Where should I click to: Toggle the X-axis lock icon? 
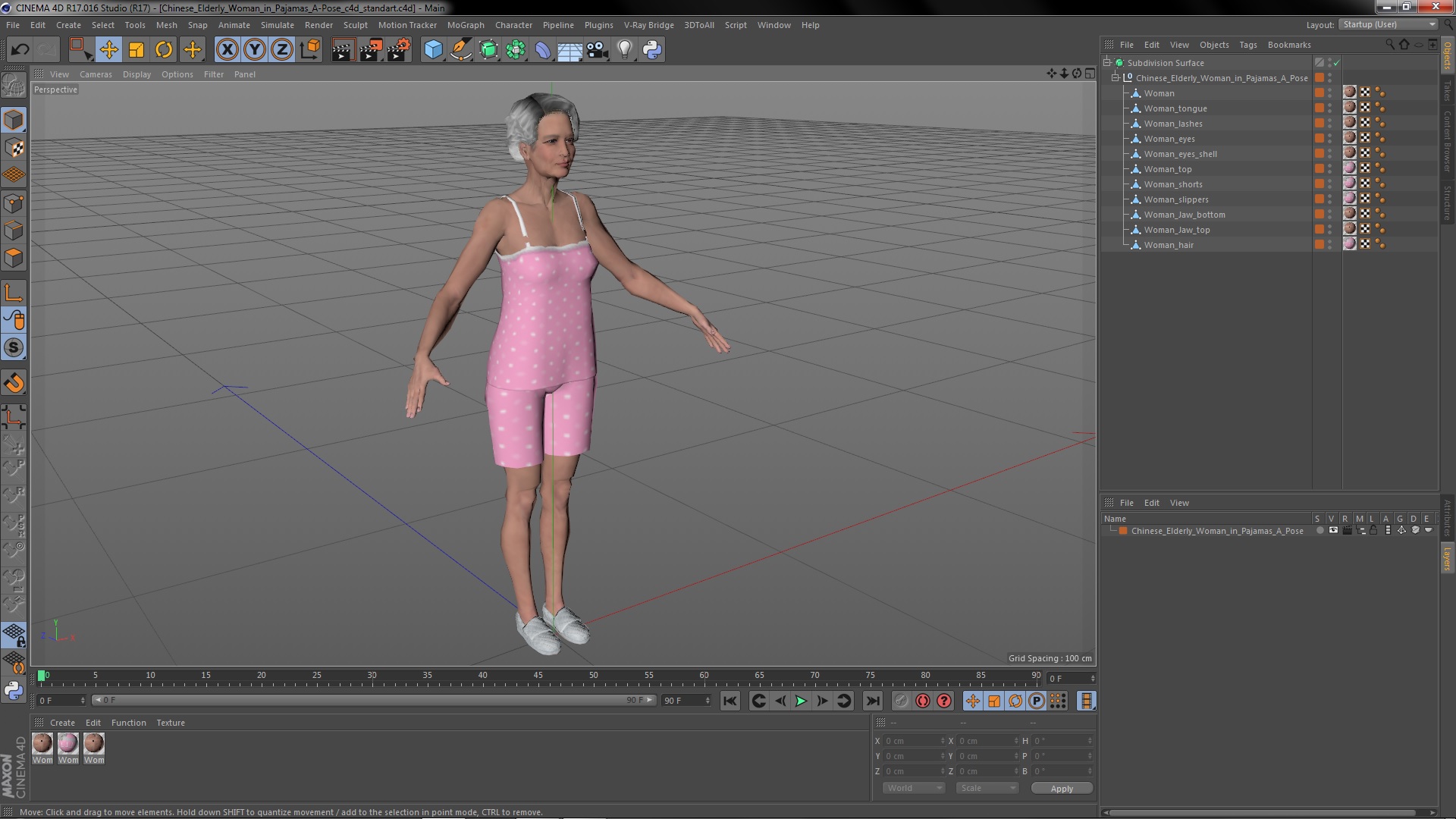pyautogui.click(x=227, y=50)
